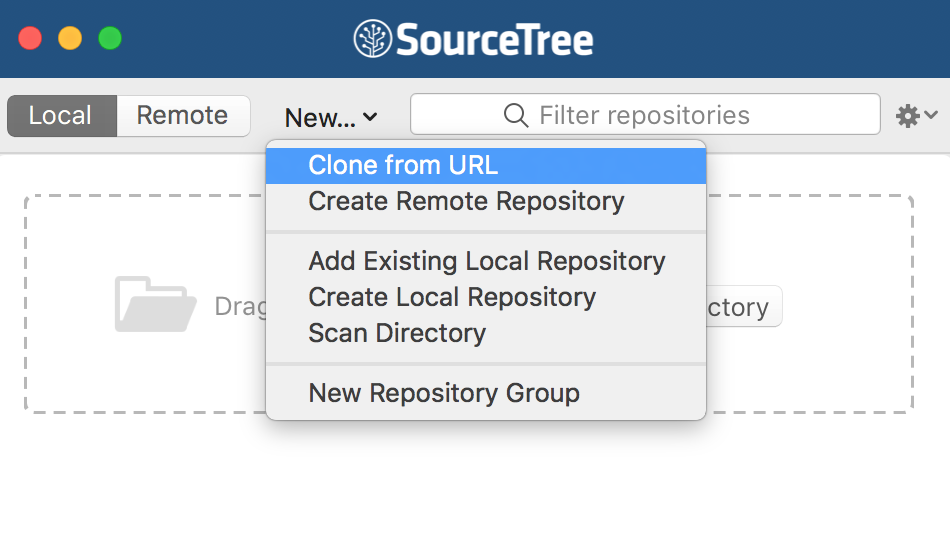Click the gear settings icon
Screen dimensions: 950x540
(907, 116)
